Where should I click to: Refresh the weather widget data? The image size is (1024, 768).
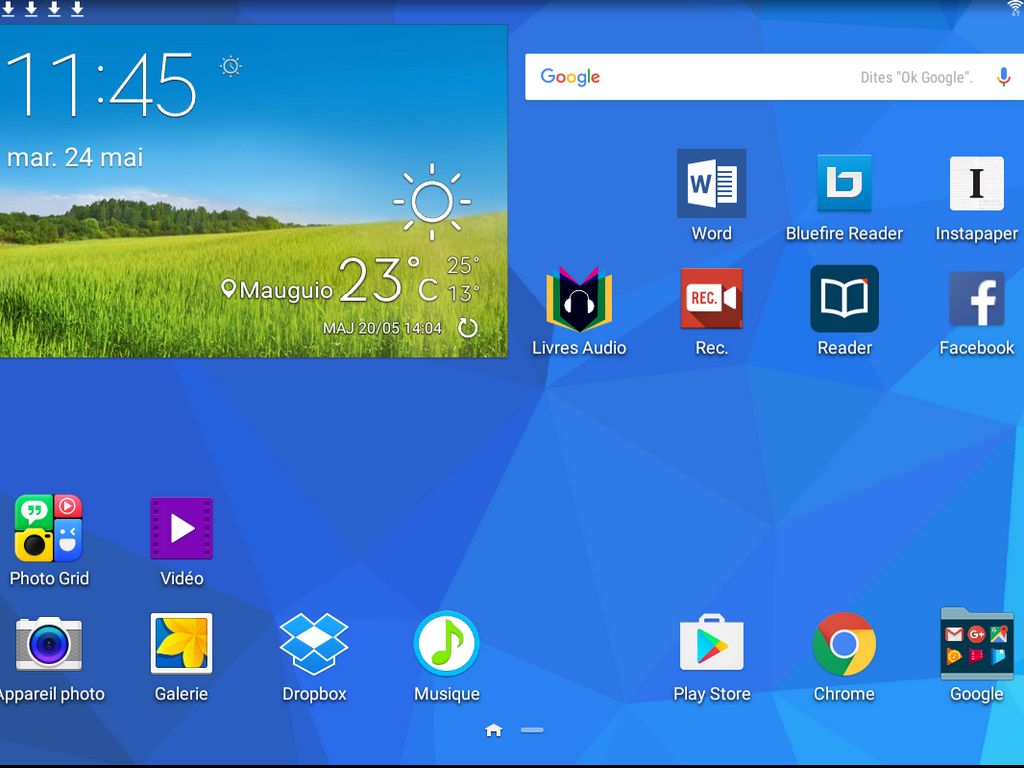pyautogui.click(x=467, y=328)
